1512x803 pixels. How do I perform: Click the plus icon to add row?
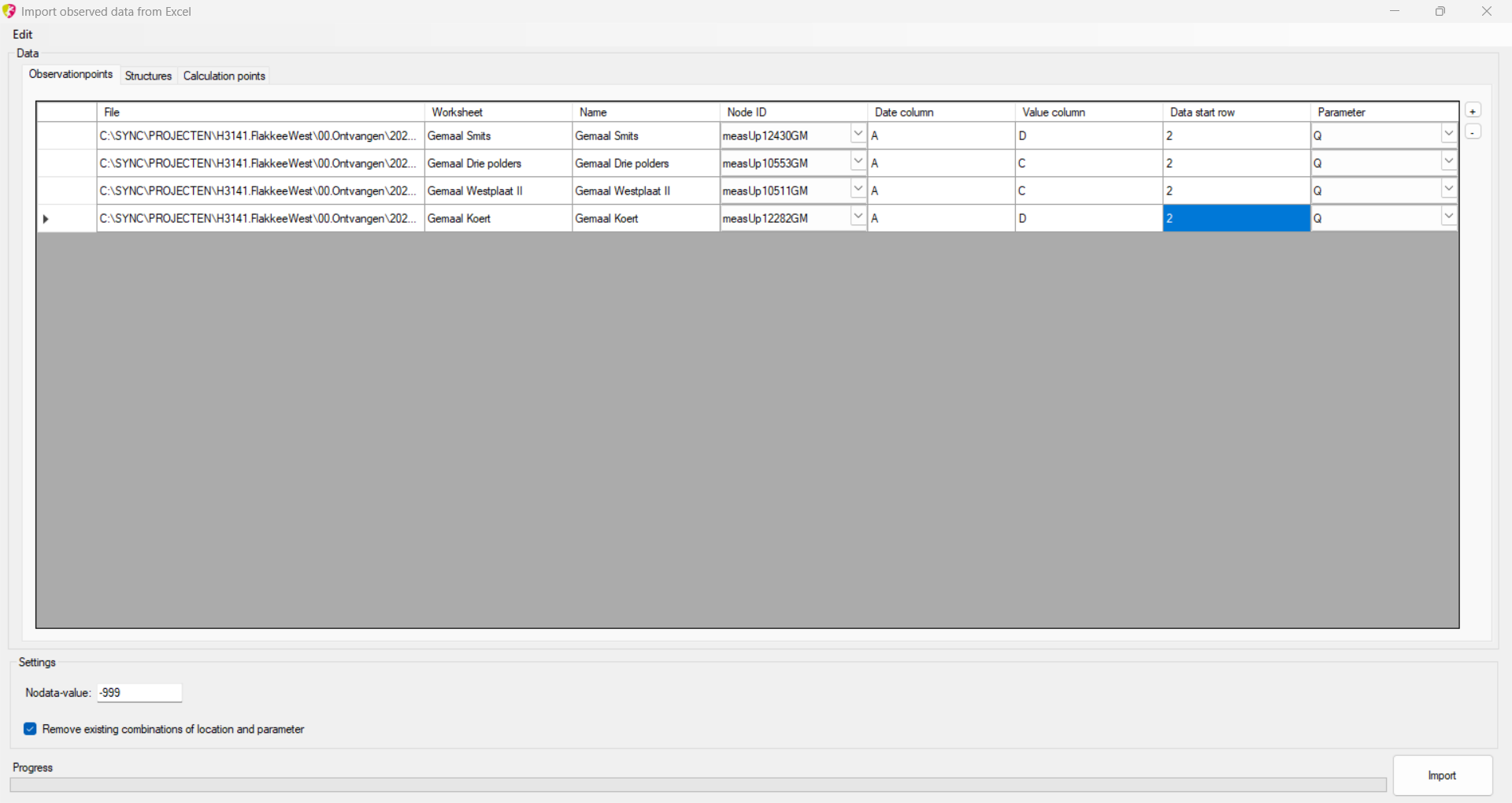click(1473, 111)
